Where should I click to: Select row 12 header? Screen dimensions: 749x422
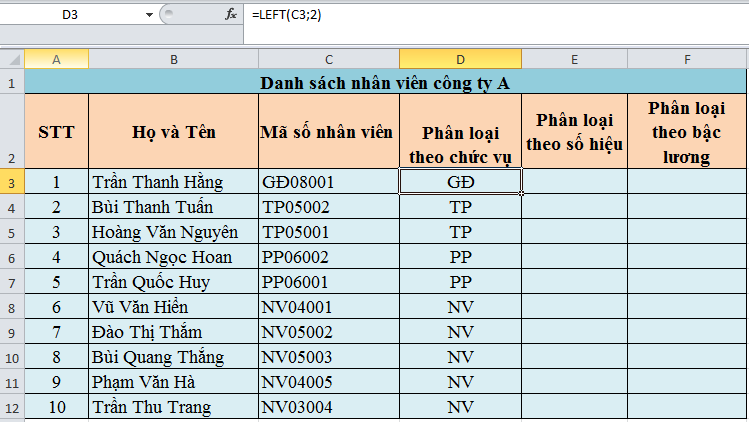pyautogui.click(x=12, y=407)
